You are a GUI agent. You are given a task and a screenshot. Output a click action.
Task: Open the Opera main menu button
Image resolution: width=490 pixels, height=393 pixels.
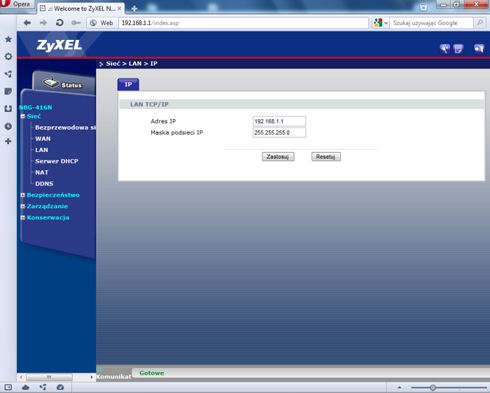(x=16, y=4)
